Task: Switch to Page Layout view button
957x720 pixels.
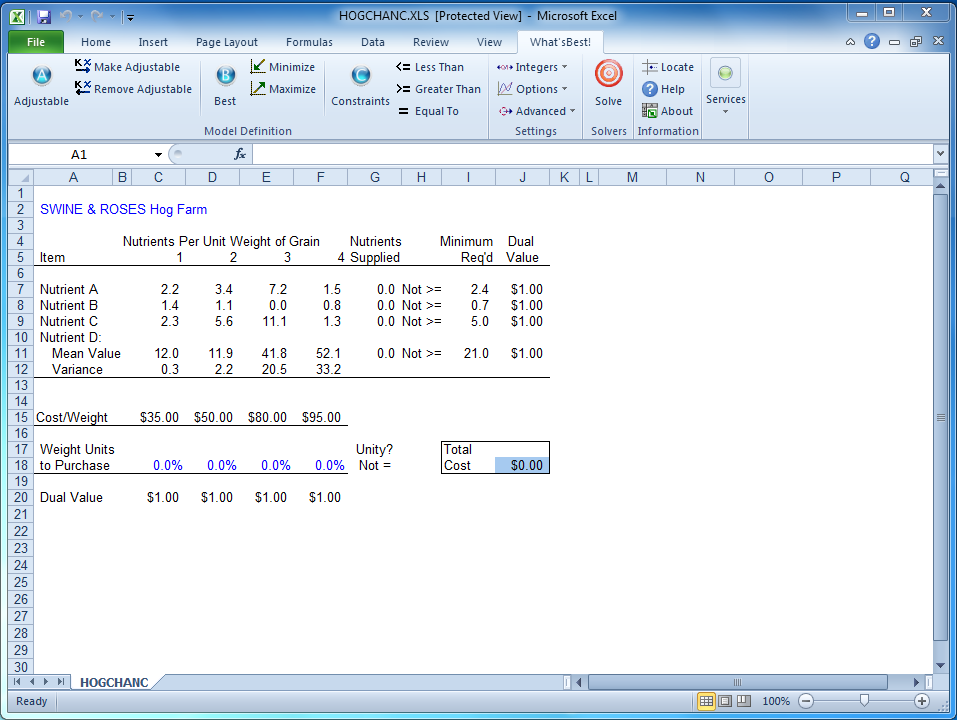Action: [x=725, y=701]
